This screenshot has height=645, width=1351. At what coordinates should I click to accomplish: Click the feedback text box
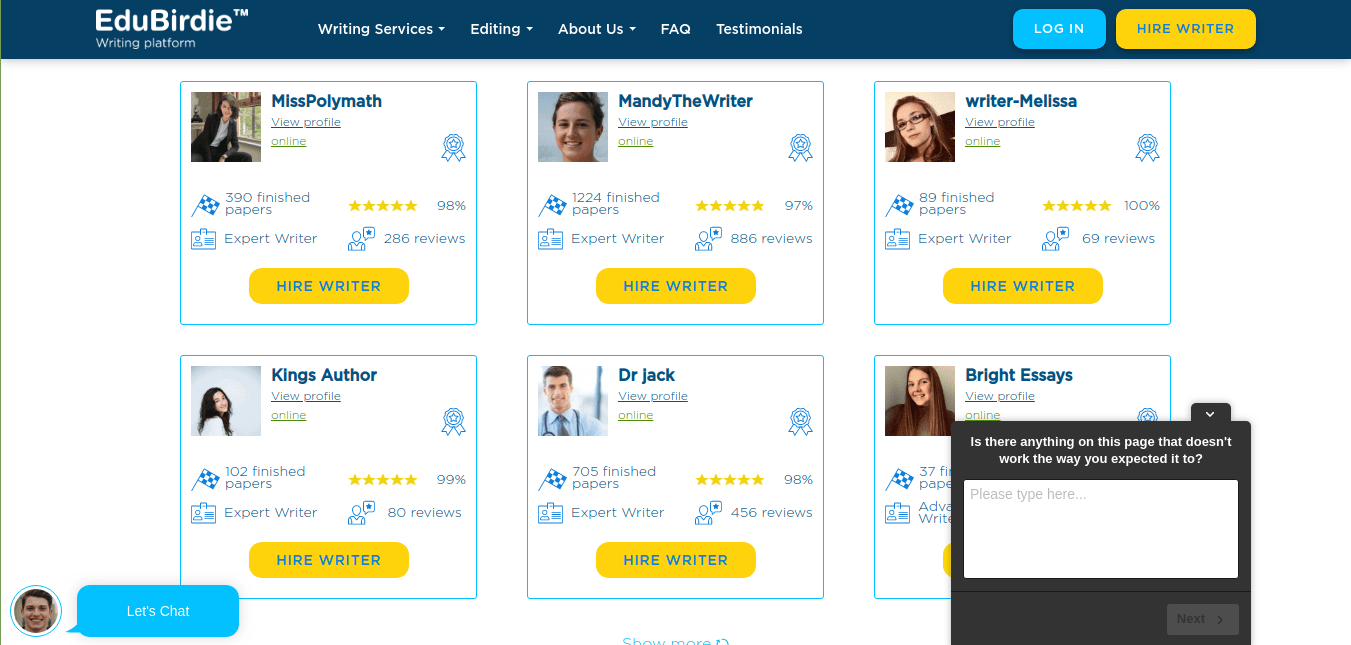[x=1101, y=529]
